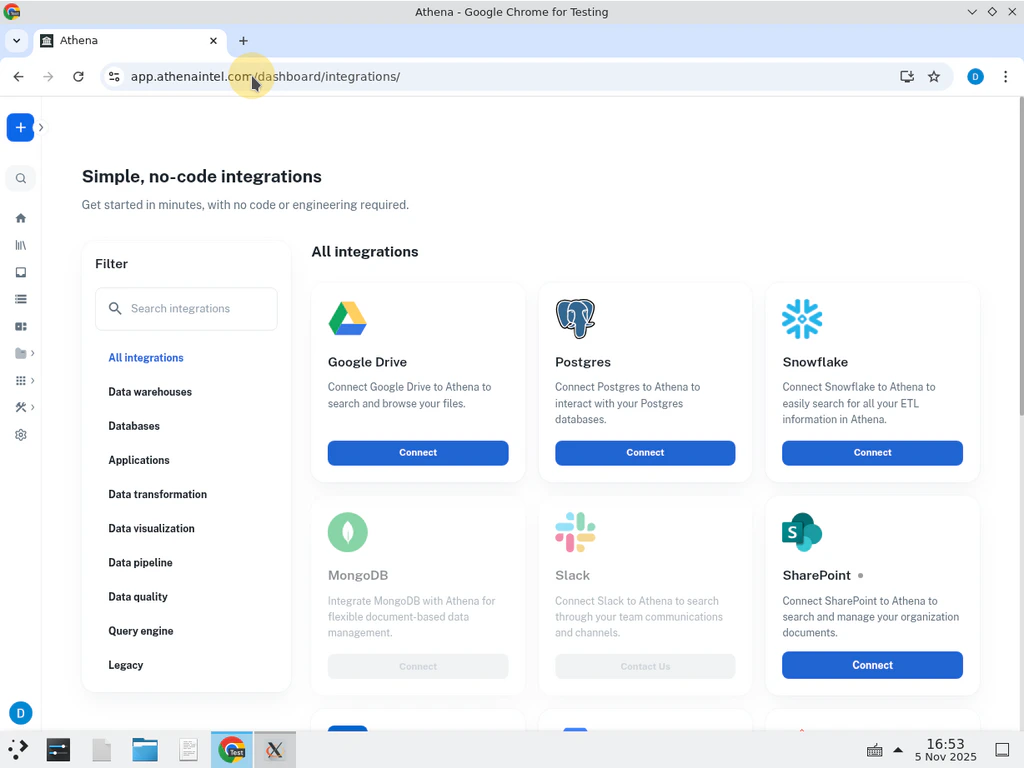Reload the page with refresh icon

pyautogui.click(x=78, y=76)
